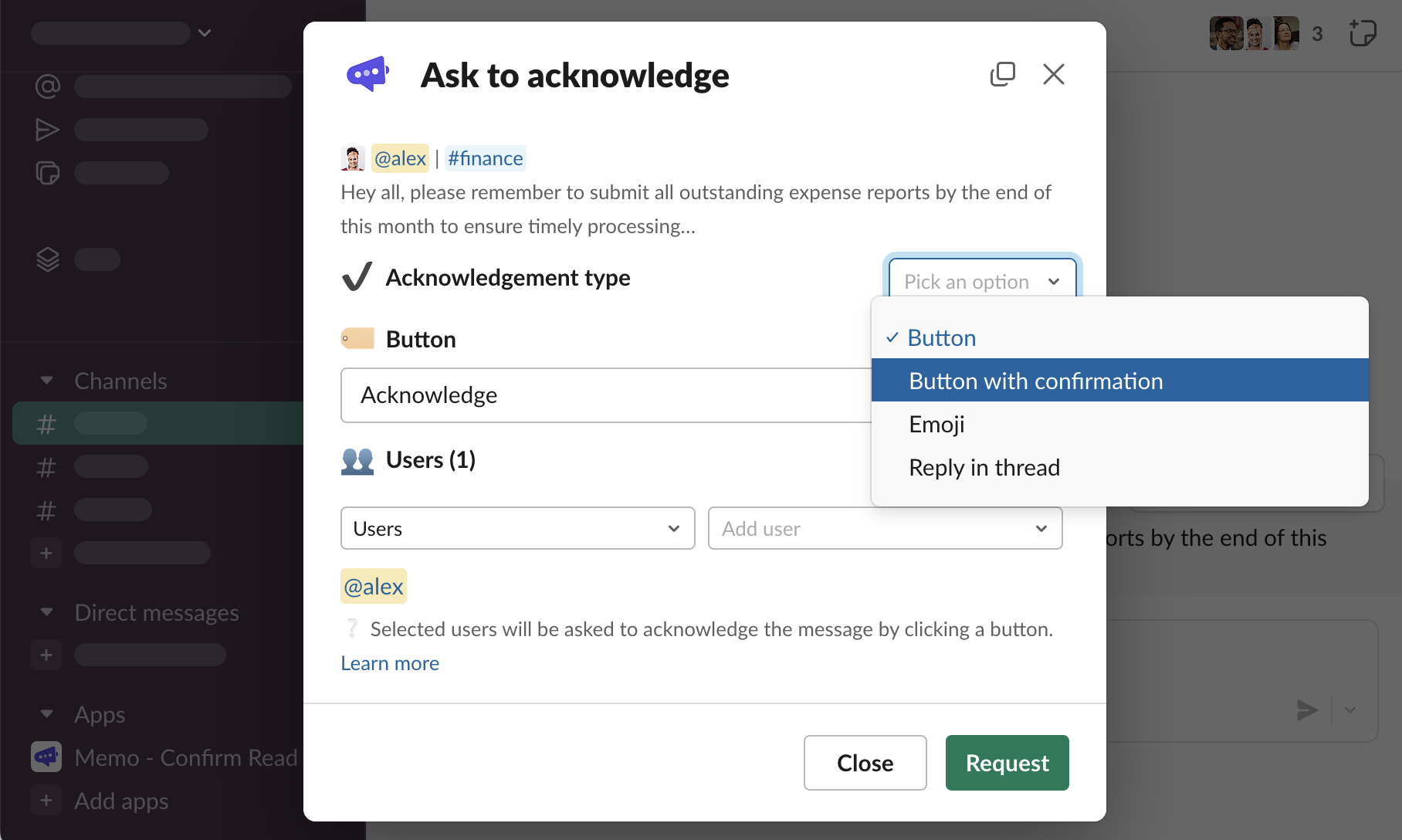Click the Memo megaphone app icon in dialog header

click(367, 74)
